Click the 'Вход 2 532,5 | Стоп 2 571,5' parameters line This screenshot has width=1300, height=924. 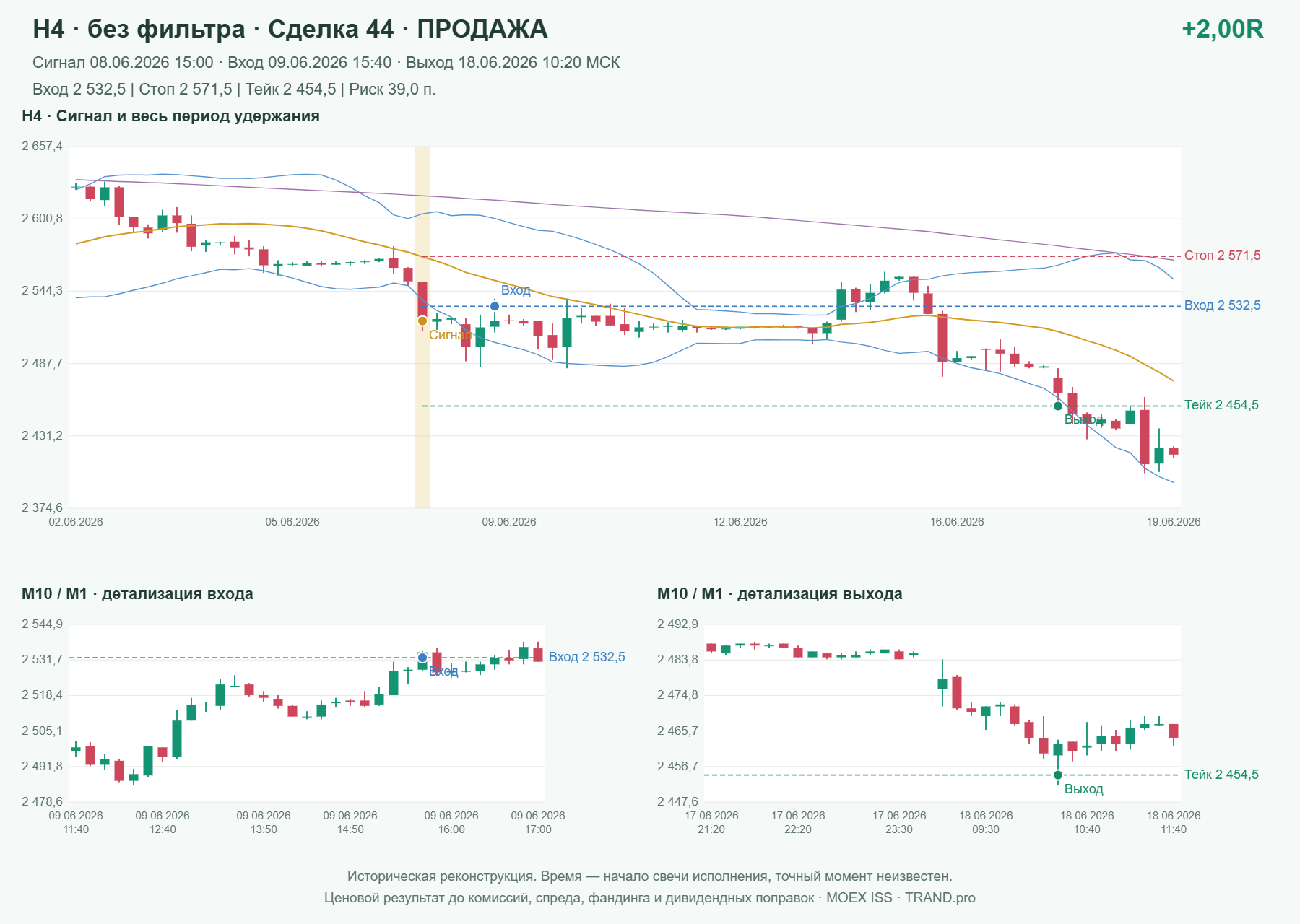tap(234, 90)
